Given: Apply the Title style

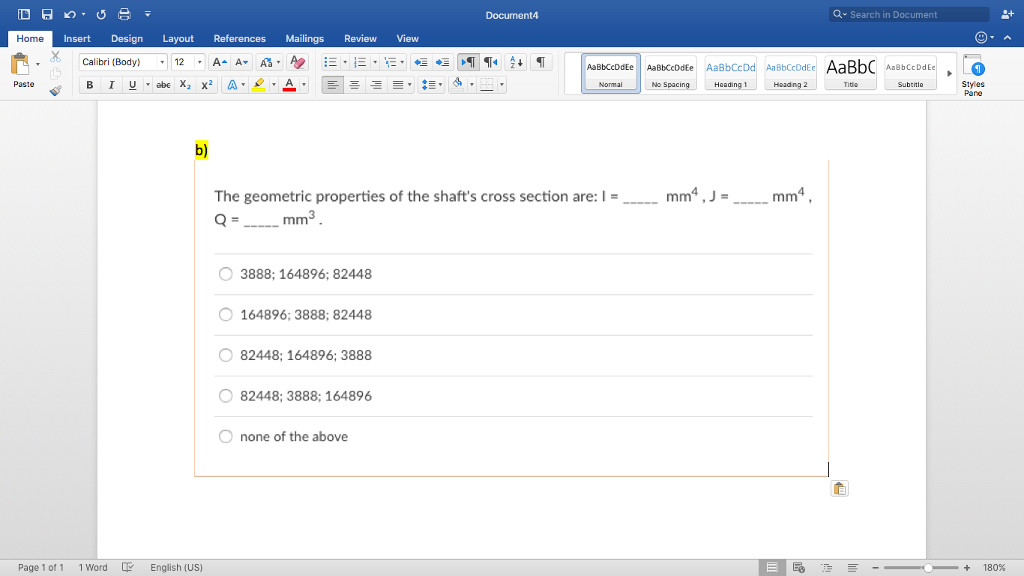Looking at the screenshot, I should [851, 73].
